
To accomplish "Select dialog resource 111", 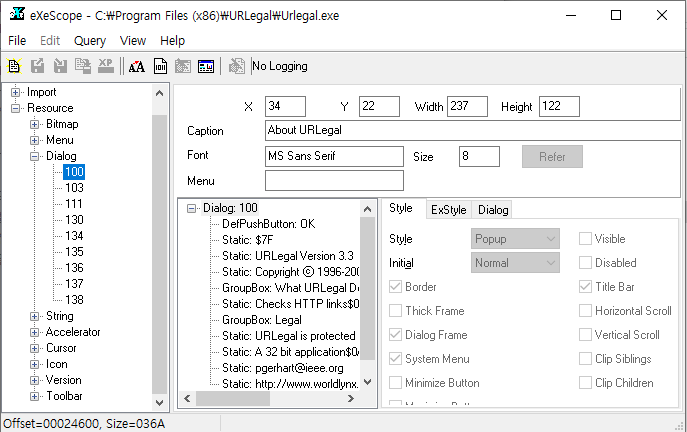I will (74, 204).
